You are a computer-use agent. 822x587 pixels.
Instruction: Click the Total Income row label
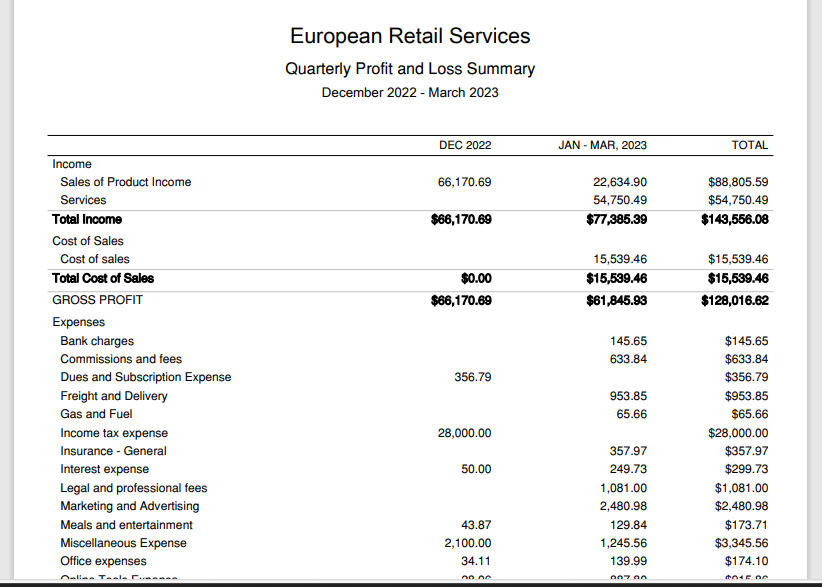pos(87,220)
